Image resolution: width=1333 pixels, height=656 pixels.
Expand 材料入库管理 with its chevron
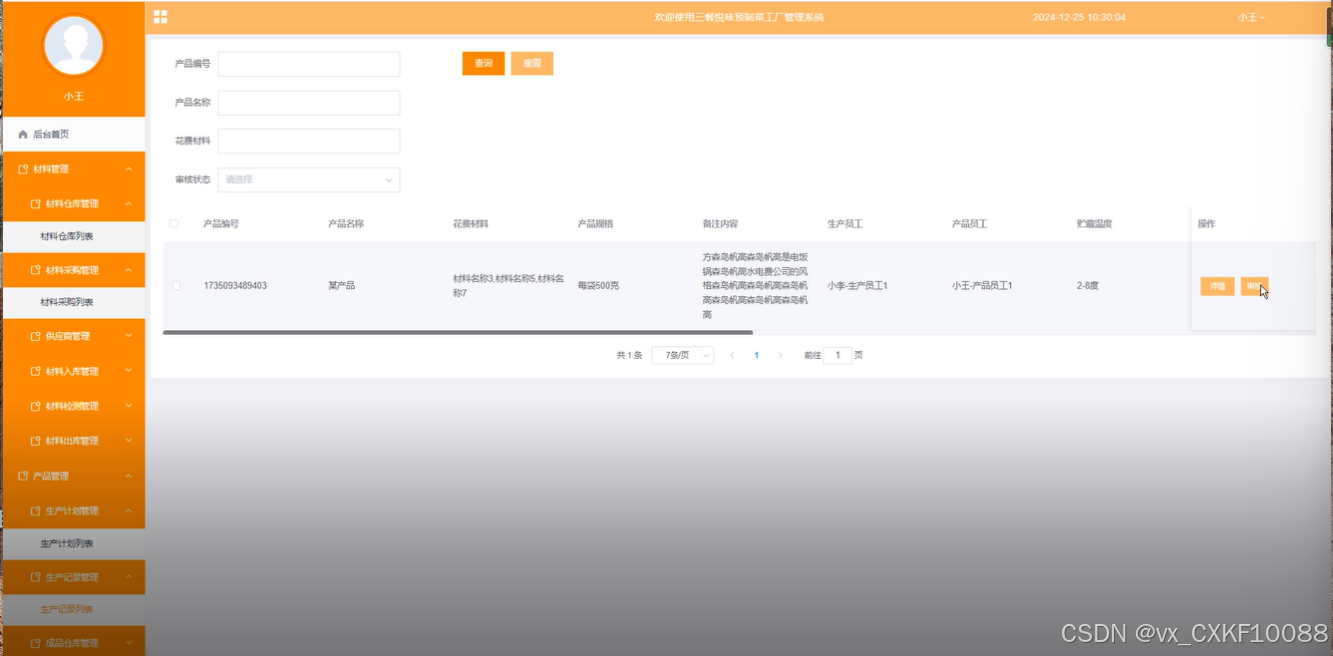pos(128,371)
